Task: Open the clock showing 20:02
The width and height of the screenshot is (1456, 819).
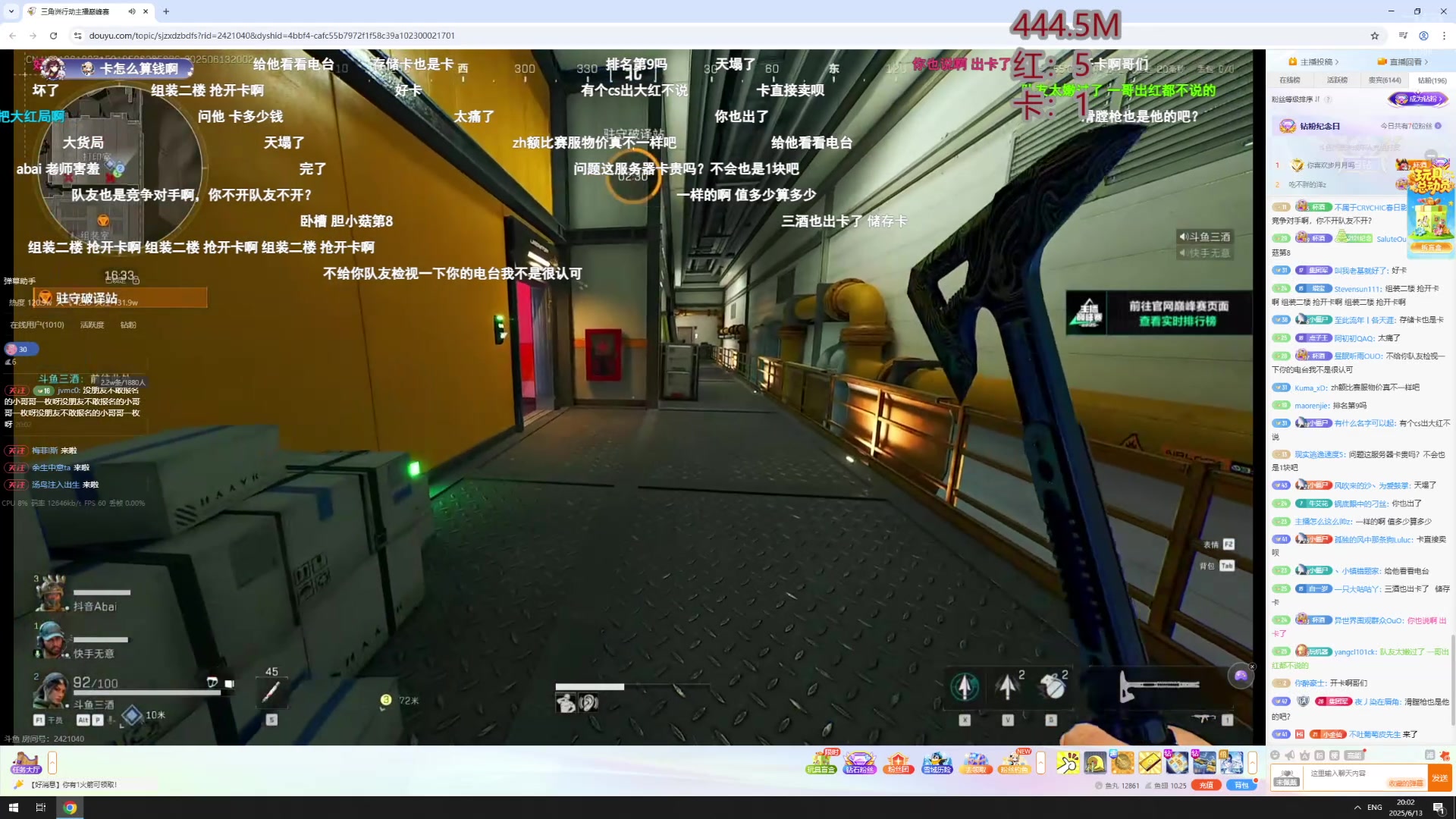Action: point(1405,808)
